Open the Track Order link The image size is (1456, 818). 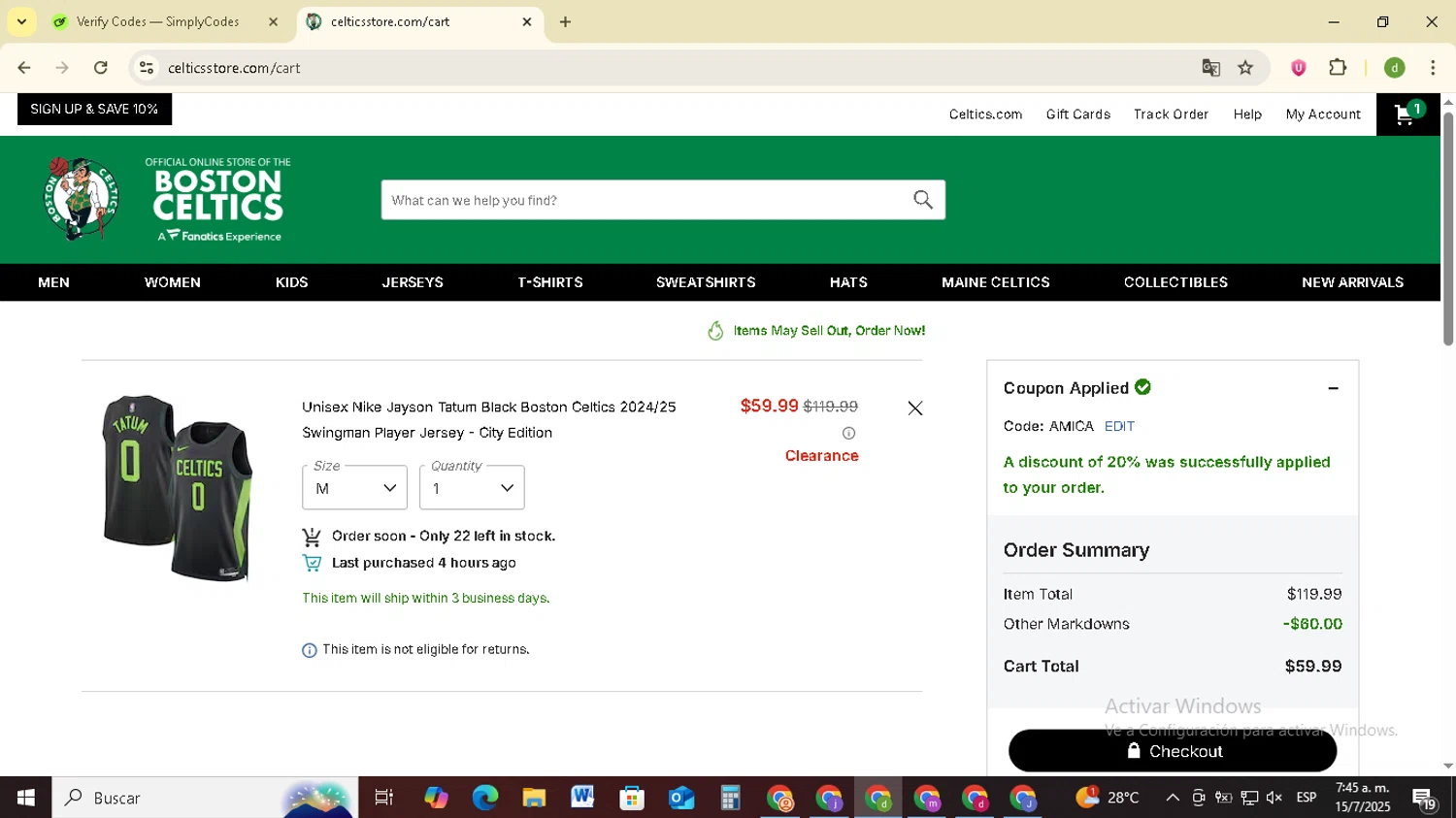click(x=1171, y=115)
